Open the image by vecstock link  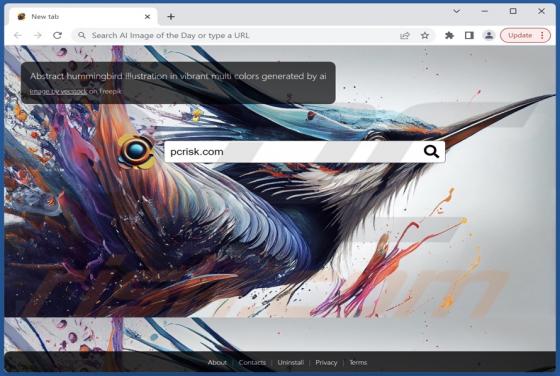[x=58, y=91]
